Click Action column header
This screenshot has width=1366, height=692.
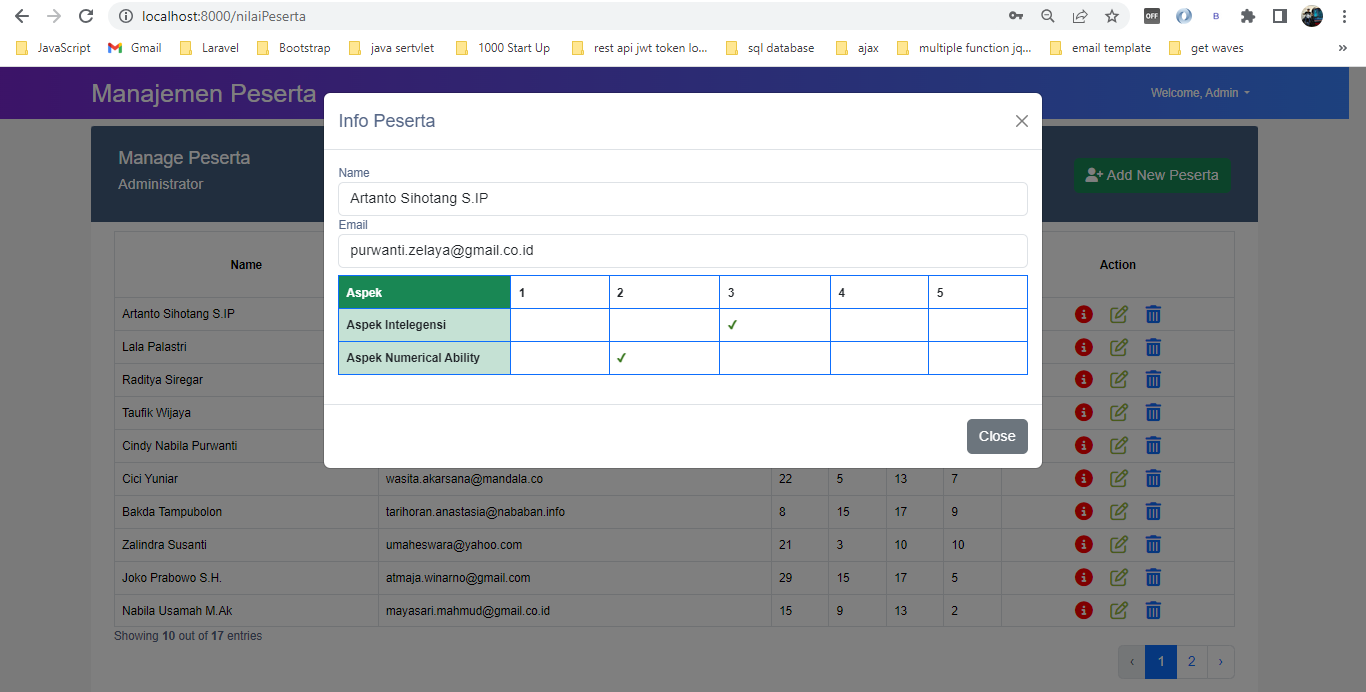(1118, 265)
